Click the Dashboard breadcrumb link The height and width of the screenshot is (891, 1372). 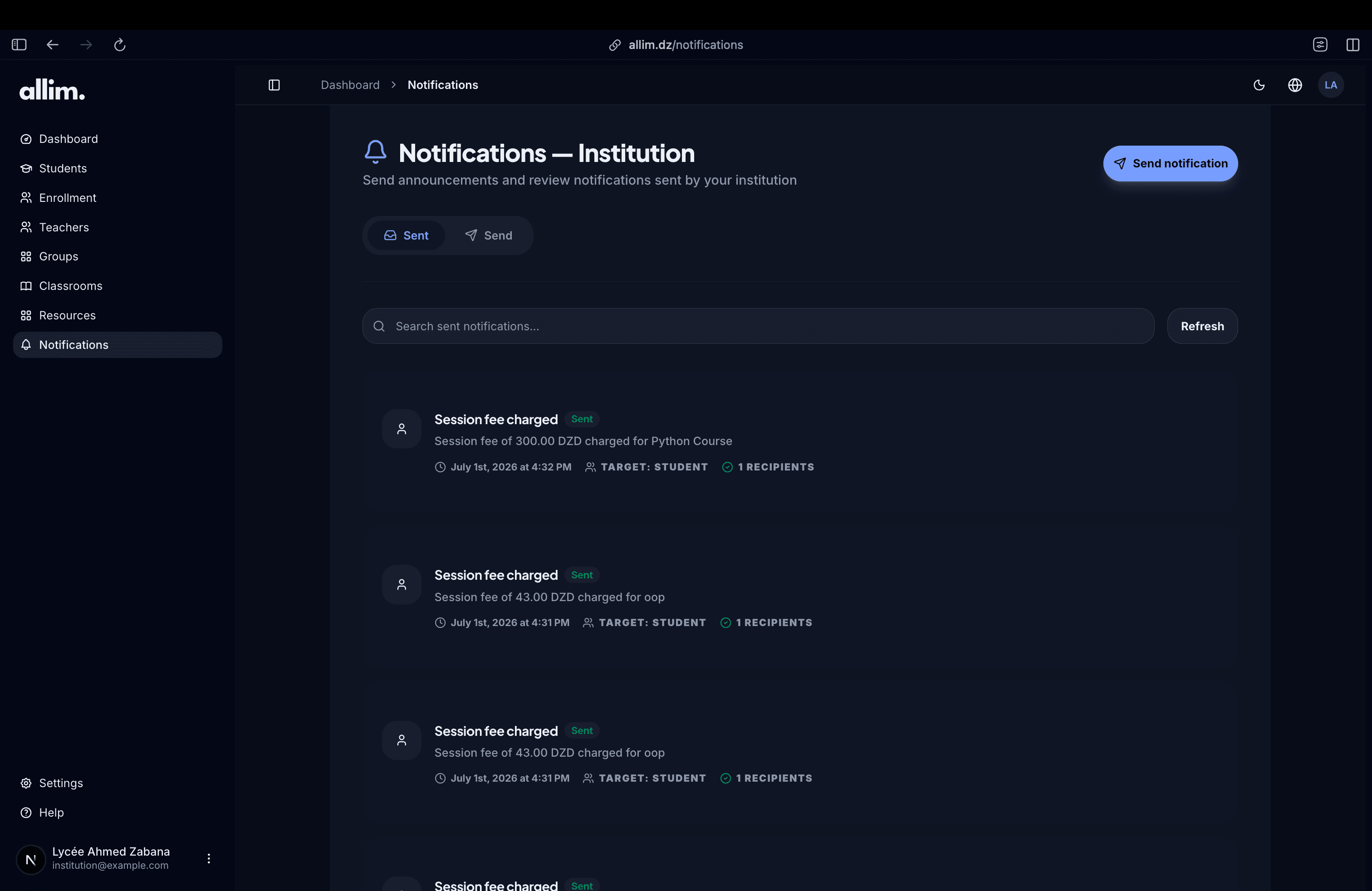click(350, 85)
